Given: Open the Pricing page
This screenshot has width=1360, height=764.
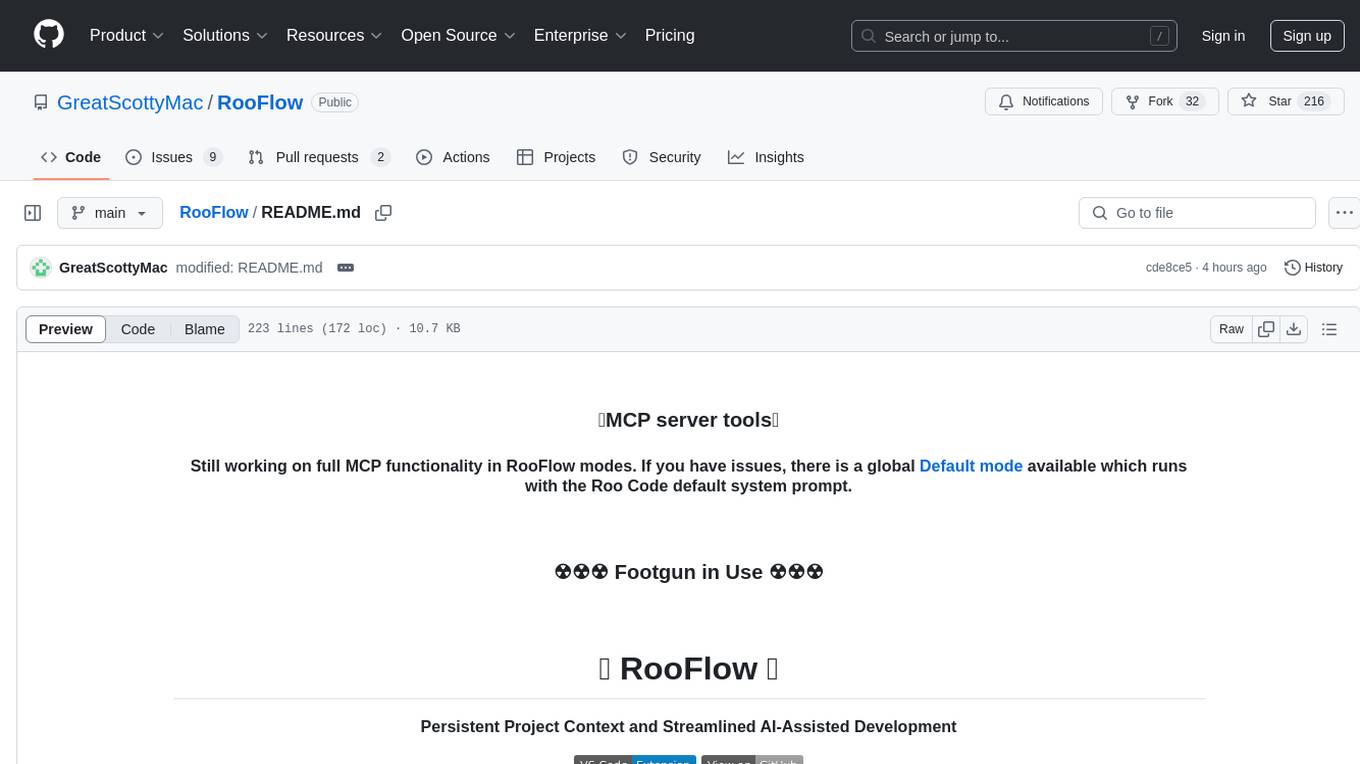Looking at the screenshot, I should point(670,35).
